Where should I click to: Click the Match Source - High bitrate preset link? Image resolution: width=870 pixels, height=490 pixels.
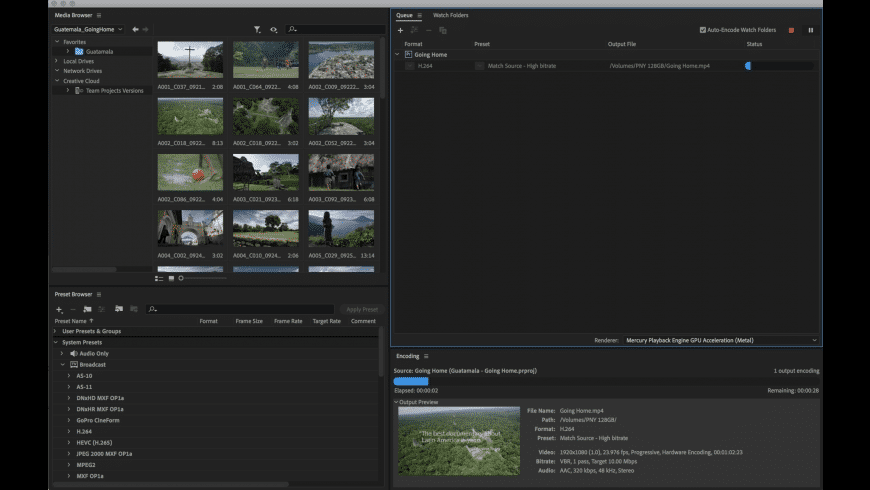click(x=522, y=66)
